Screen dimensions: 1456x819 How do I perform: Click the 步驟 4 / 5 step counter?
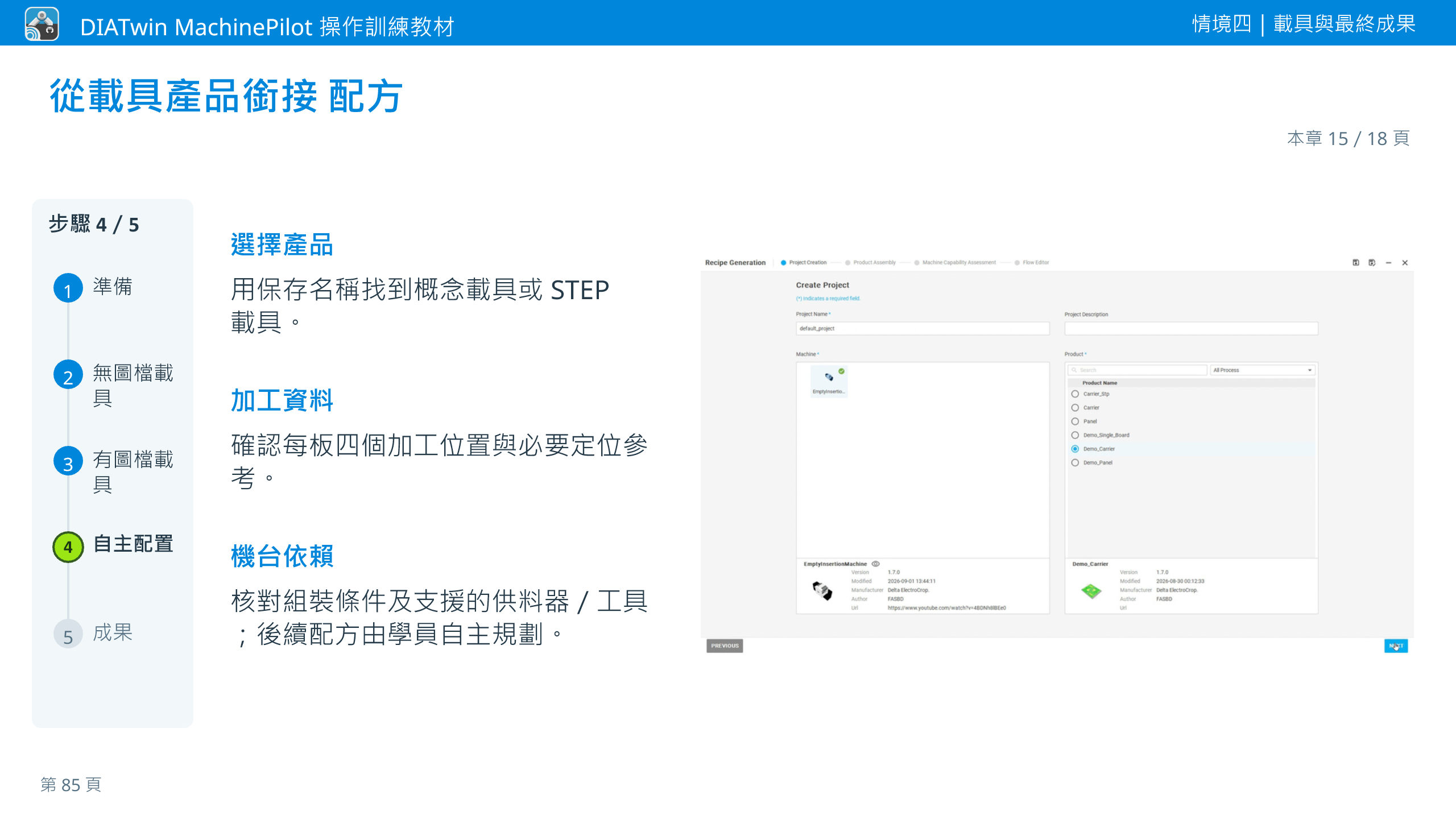tap(94, 225)
